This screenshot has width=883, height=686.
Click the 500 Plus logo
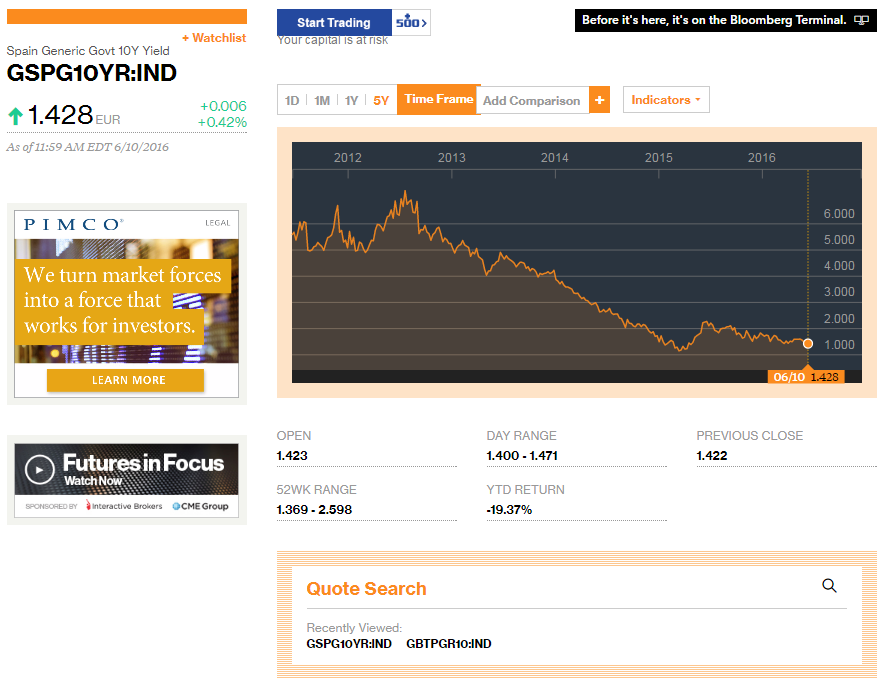[x=411, y=23]
